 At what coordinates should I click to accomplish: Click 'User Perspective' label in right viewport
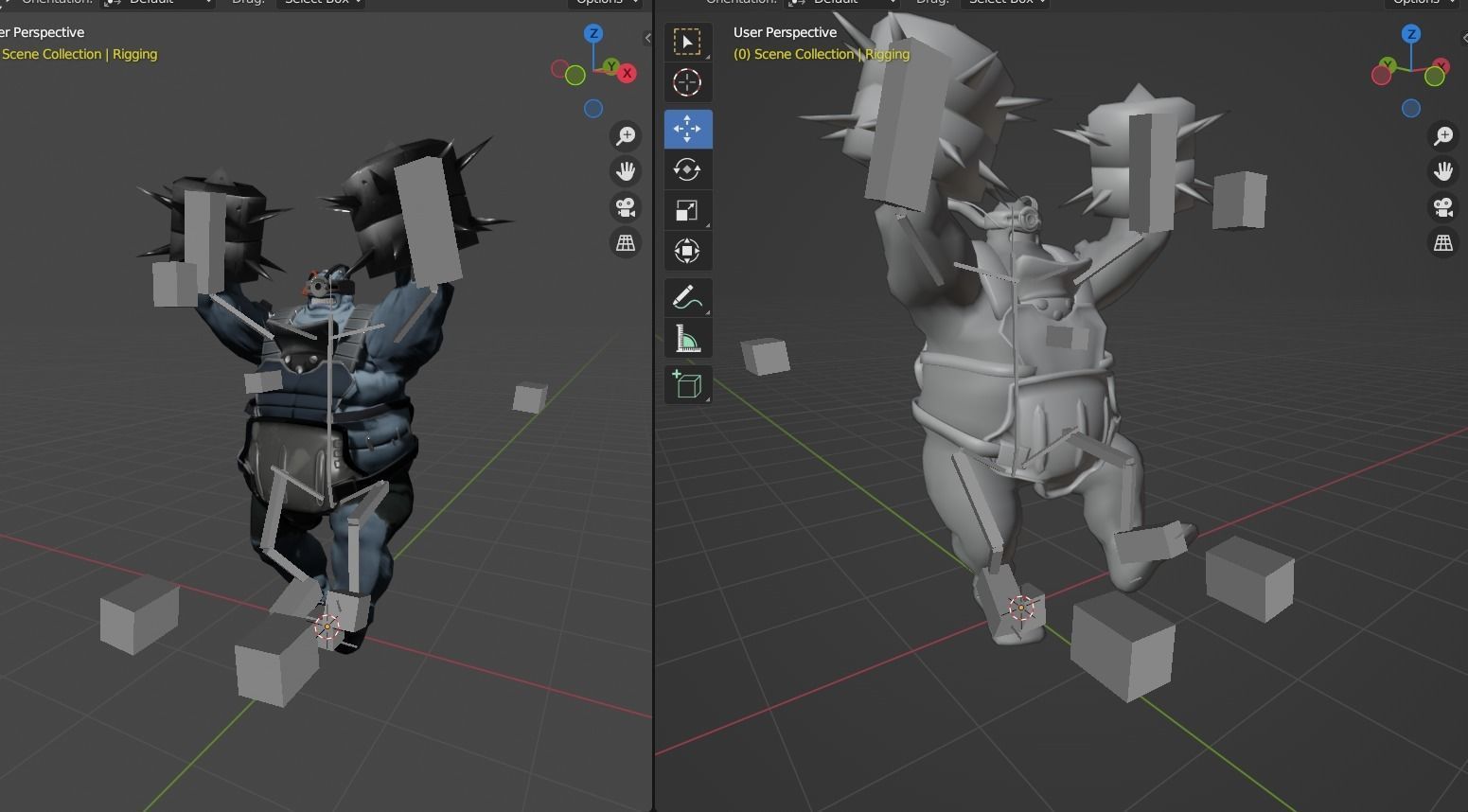(786, 32)
